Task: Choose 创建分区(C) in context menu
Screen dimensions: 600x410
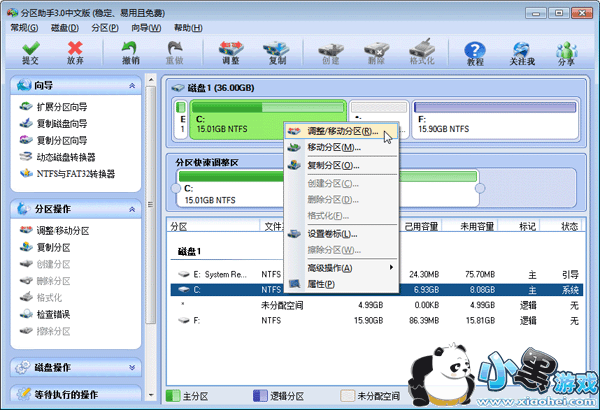Action: tap(341, 183)
